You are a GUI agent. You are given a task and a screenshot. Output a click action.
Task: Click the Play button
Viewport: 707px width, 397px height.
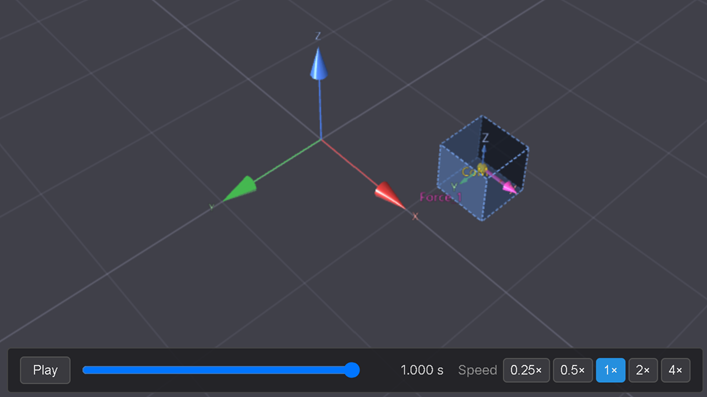[45, 370]
